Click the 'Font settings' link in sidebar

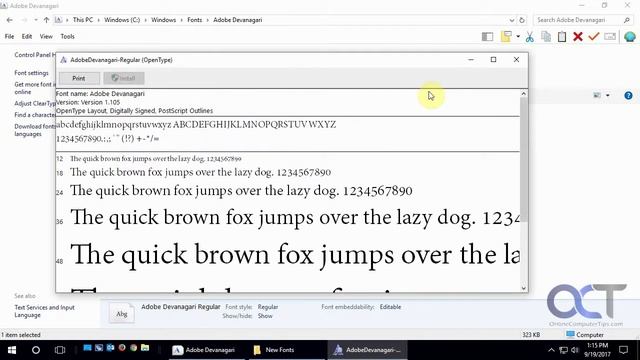[31, 73]
